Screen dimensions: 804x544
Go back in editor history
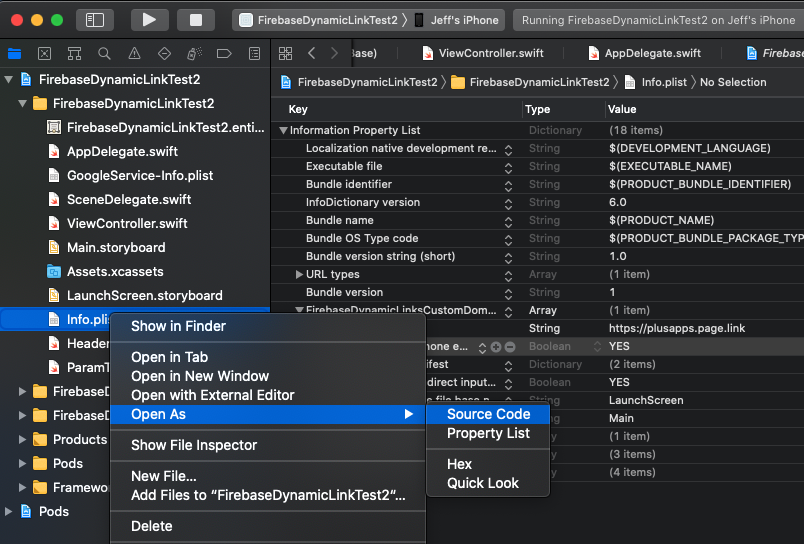(311, 53)
